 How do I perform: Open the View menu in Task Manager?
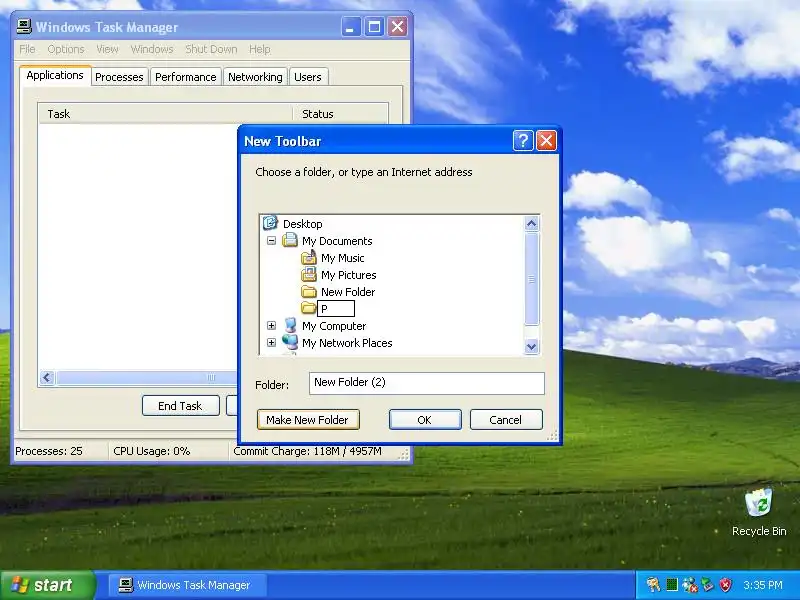107,49
